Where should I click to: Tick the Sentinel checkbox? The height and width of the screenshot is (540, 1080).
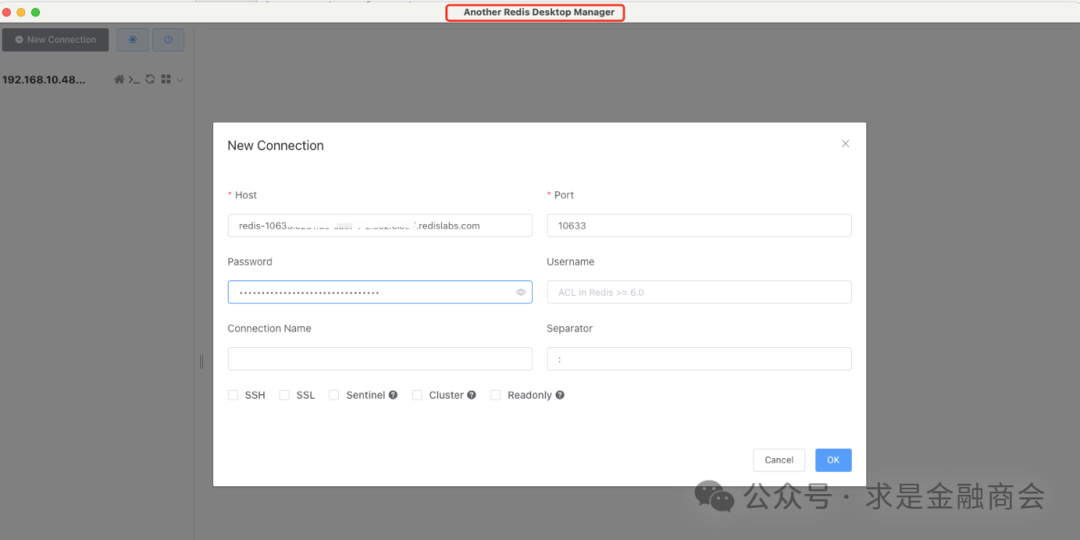pos(334,395)
